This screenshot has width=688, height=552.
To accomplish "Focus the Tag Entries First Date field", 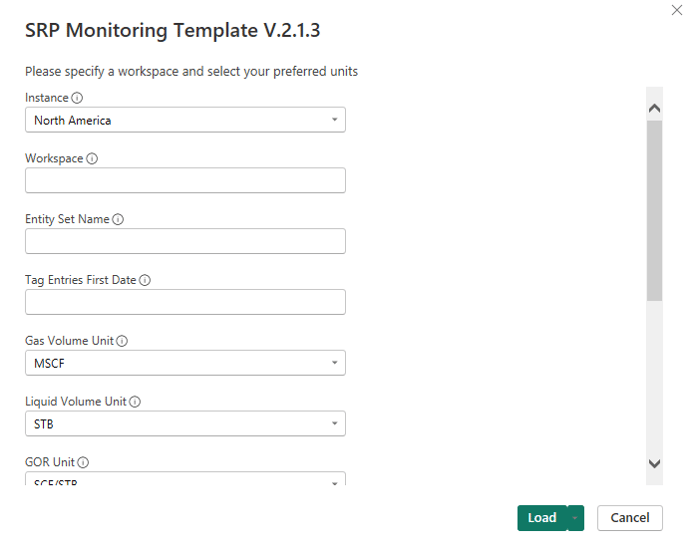I will point(185,302).
